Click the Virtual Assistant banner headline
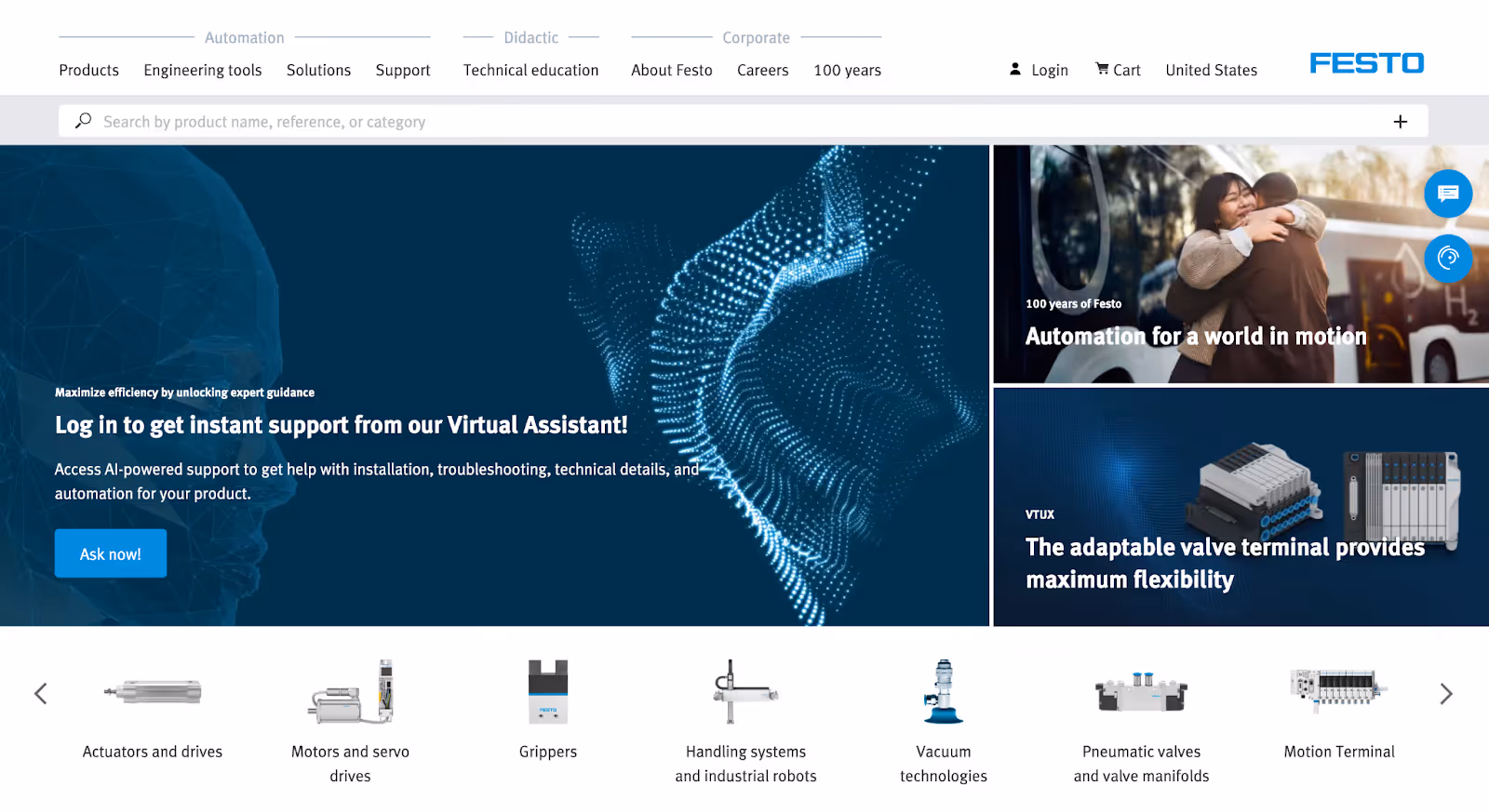Viewport: 1489px width, 812px height. point(342,425)
